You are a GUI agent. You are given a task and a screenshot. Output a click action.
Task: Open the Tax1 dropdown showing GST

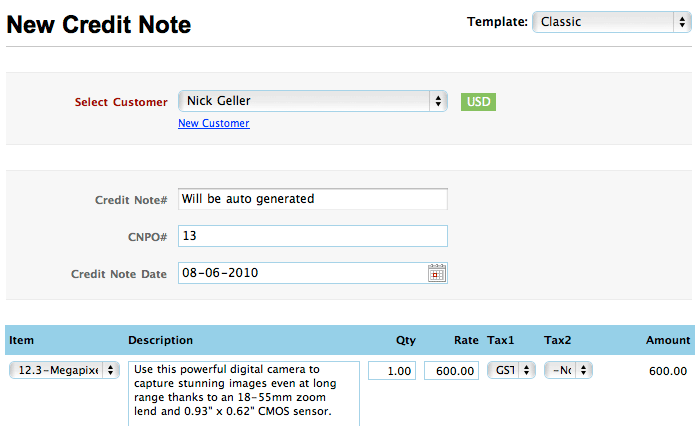coord(511,370)
